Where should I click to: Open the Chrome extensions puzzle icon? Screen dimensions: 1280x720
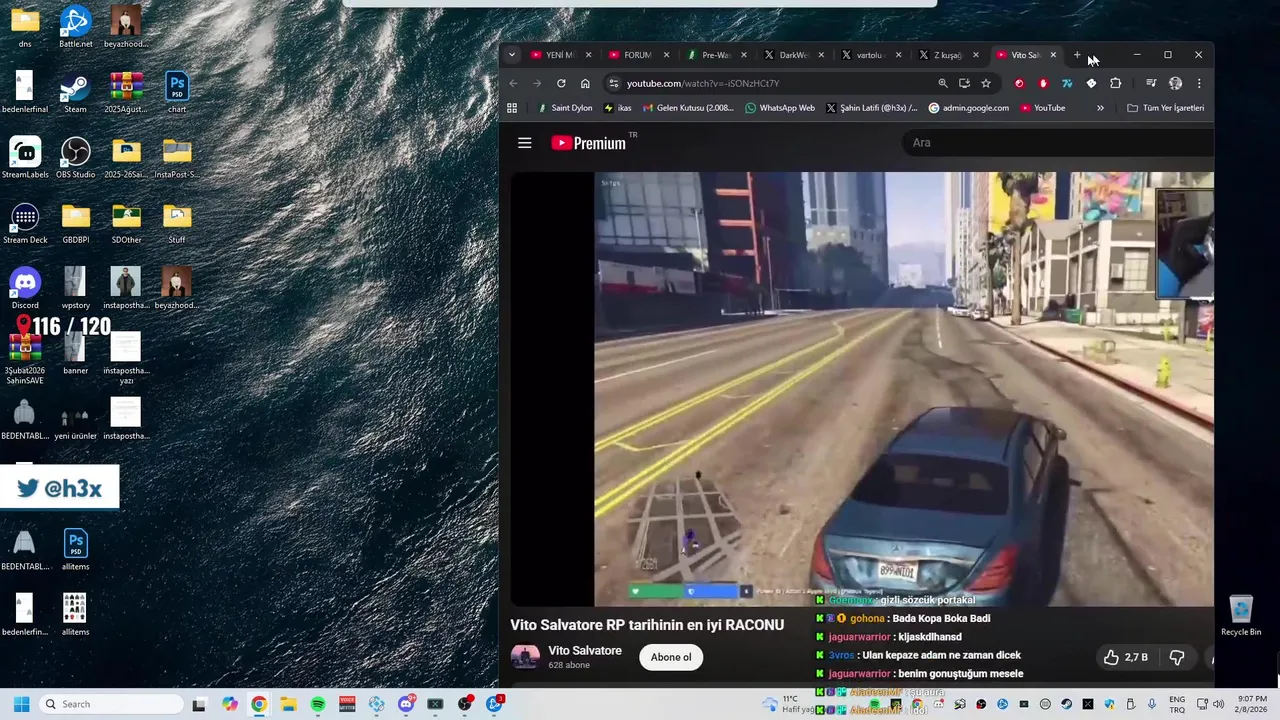[x=1116, y=83]
